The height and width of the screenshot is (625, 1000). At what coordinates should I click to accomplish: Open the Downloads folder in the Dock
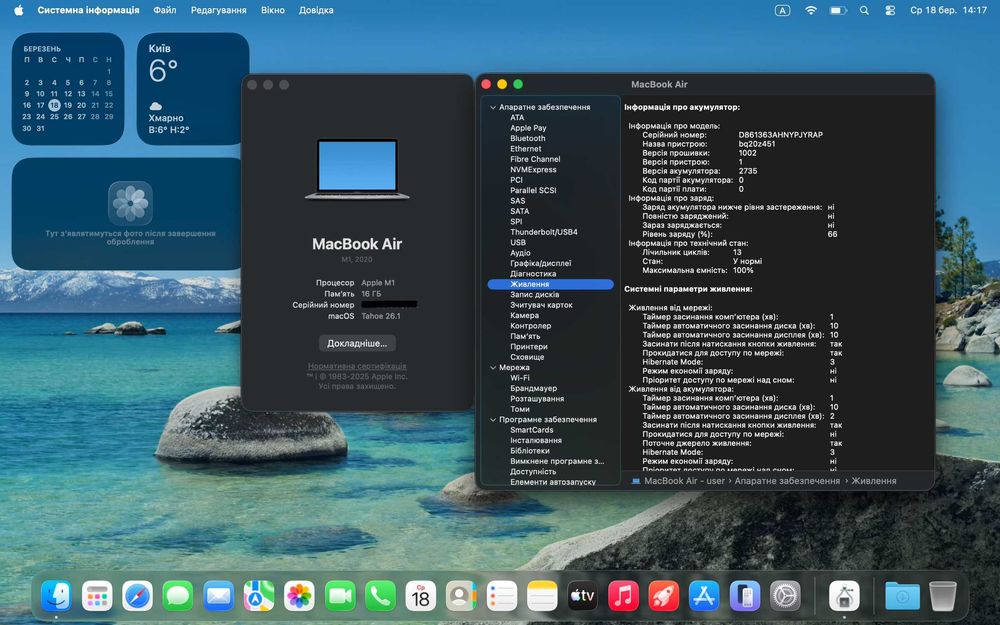(x=902, y=596)
